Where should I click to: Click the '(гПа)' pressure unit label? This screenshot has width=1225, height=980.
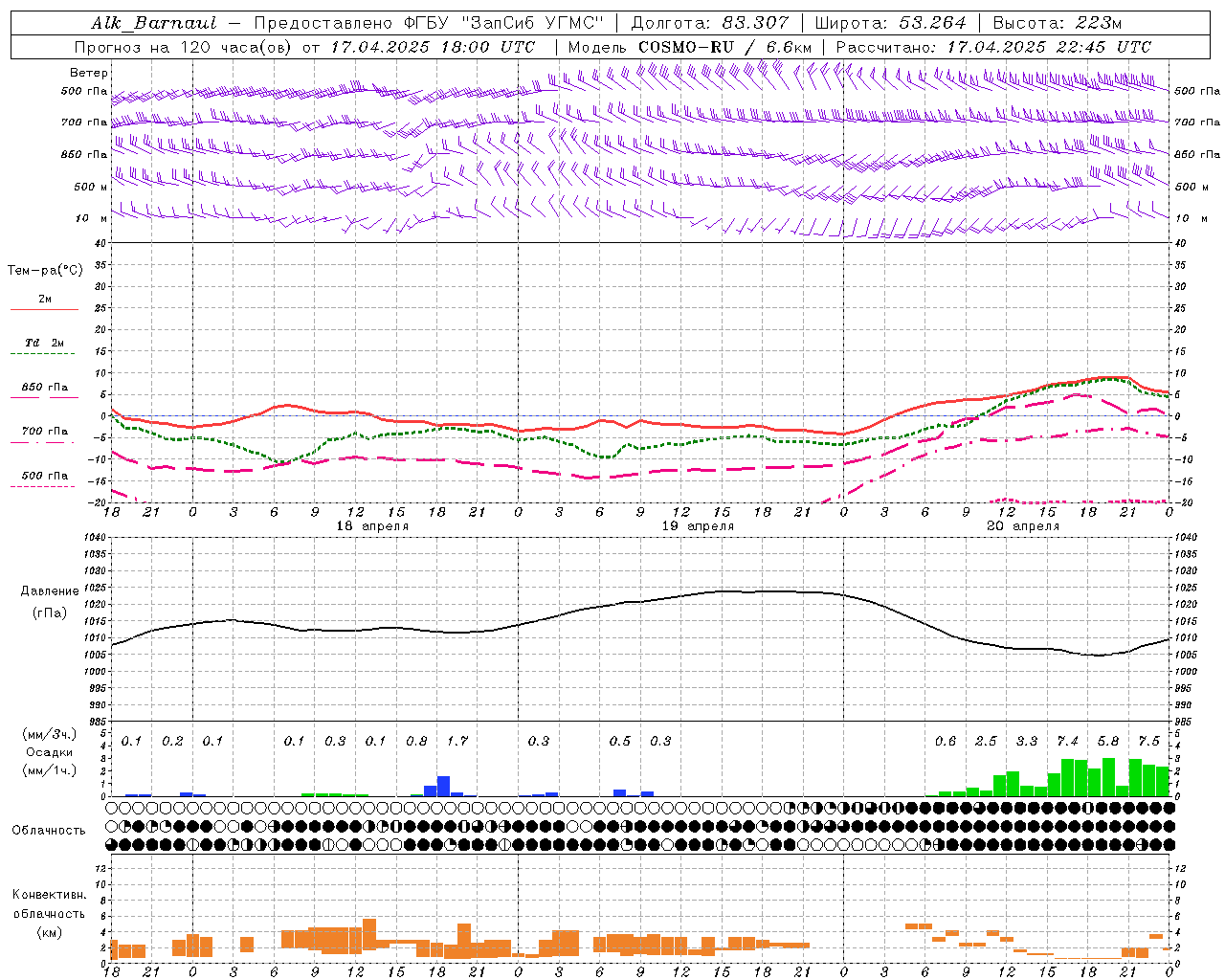coord(50,613)
